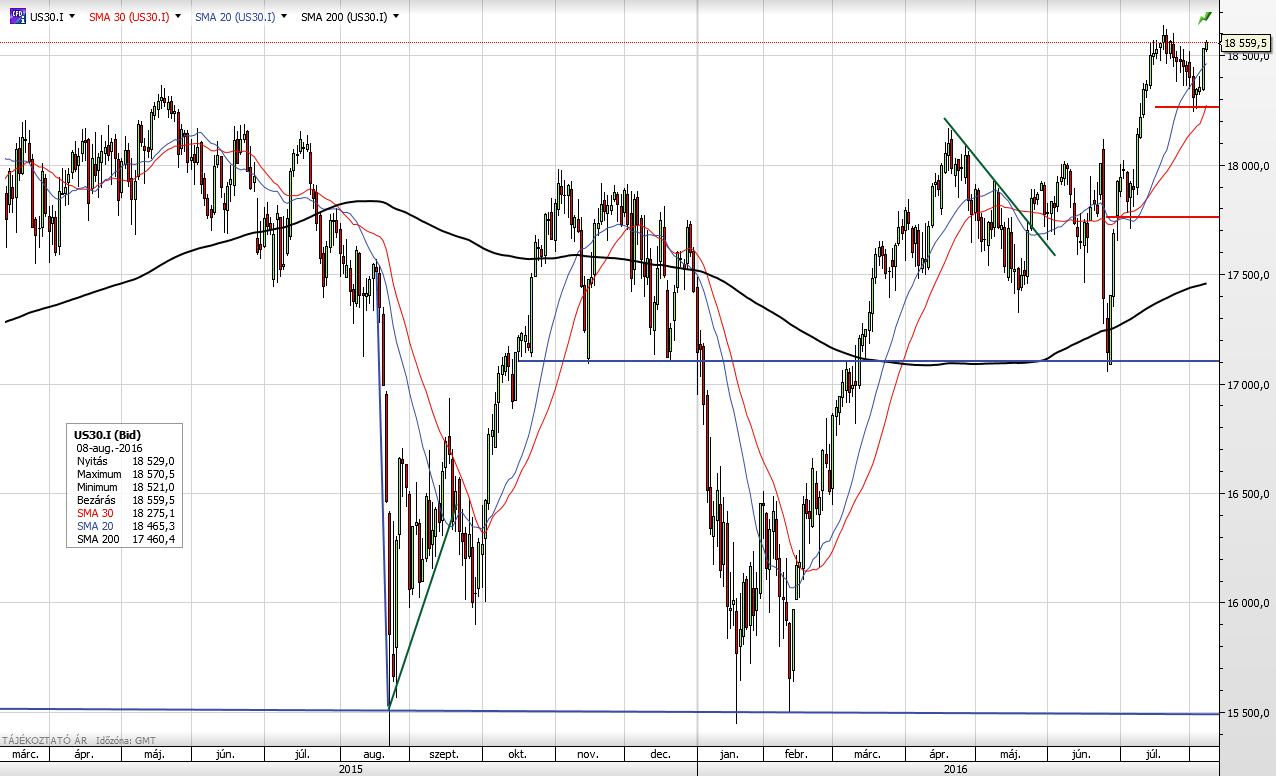Click the 17 500,0 price axis label
This screenshot has height=776, width=1276.
(1249, 275)
